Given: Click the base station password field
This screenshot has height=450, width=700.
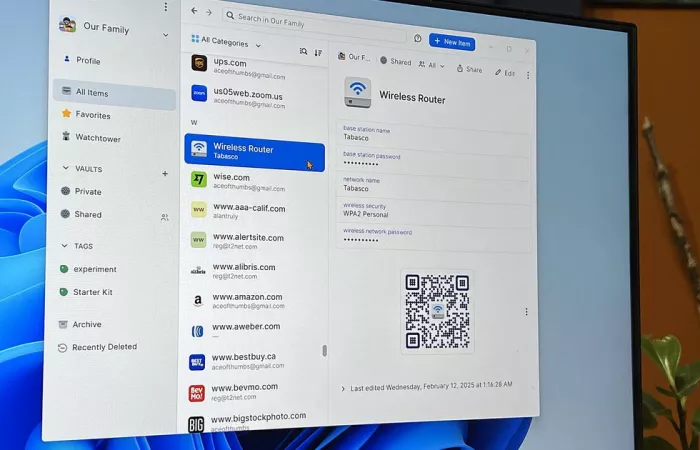Looking at the screenshot, I should [433, 160].
